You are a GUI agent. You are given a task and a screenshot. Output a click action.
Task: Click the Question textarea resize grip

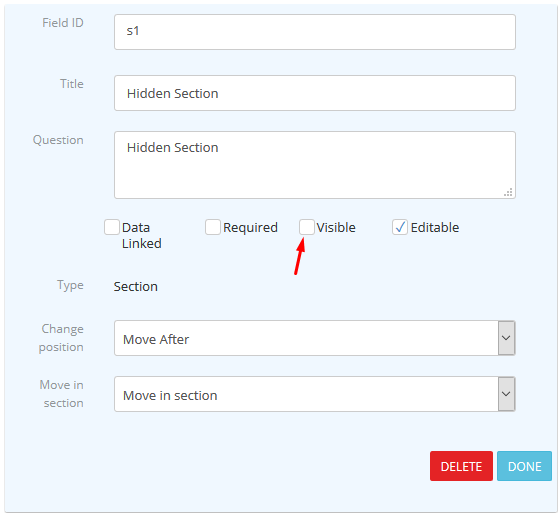[508, 192]
